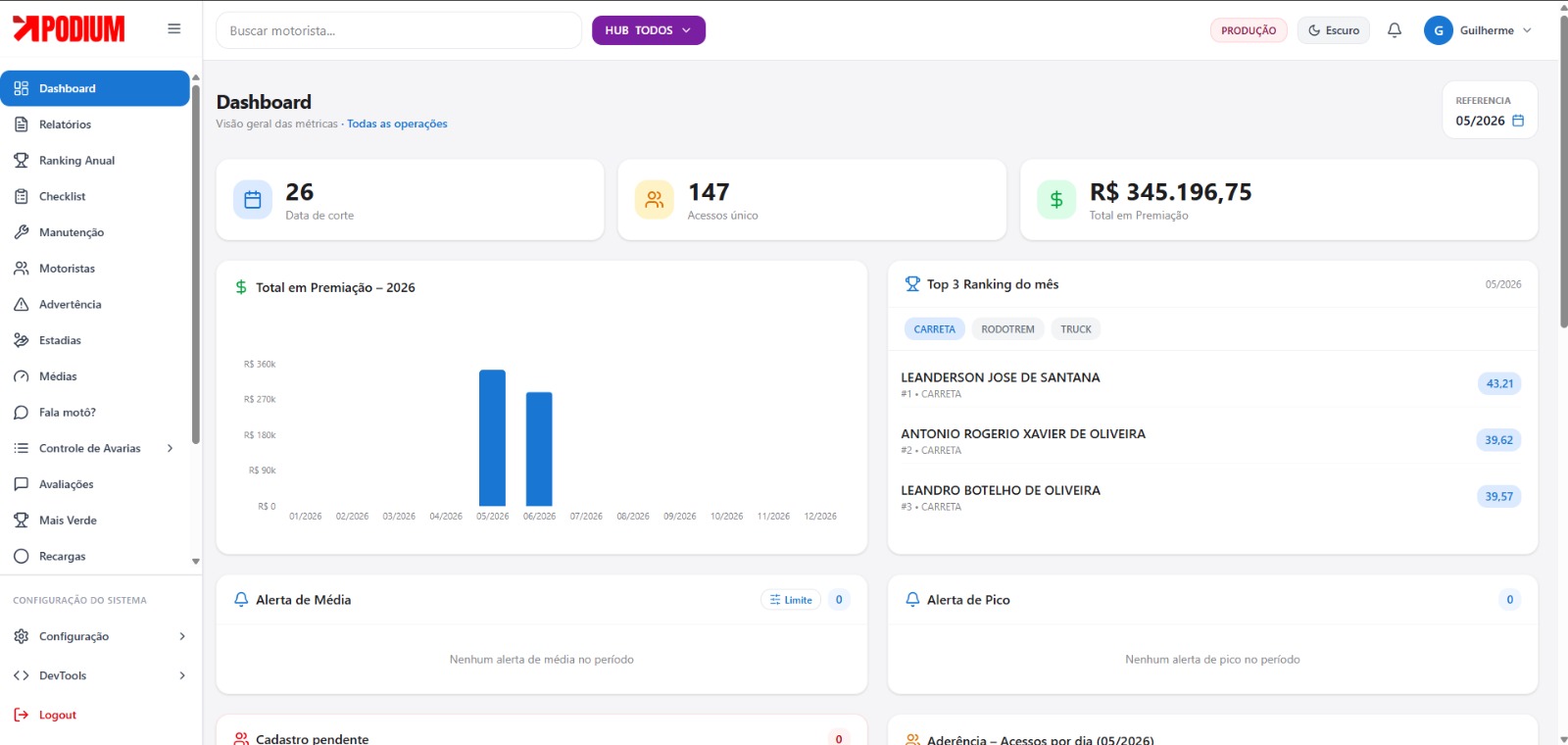
Task: Click the Advertência warning triangle icon
Action: point(22,305)
